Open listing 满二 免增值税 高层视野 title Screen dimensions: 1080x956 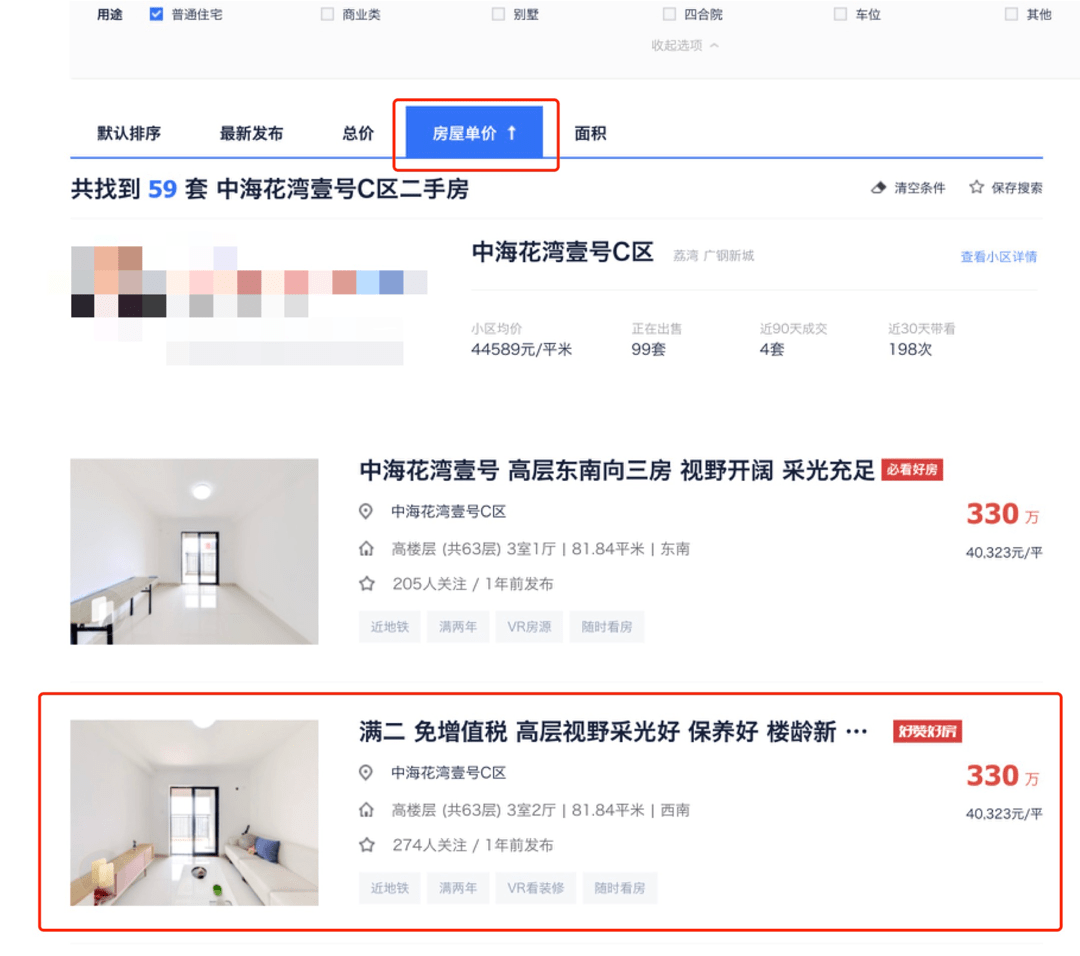pyautogui.click(x=613, y=731)
